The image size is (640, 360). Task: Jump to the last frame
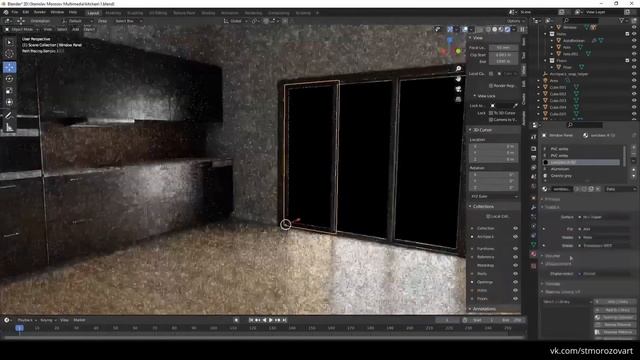tap(284, 320)
